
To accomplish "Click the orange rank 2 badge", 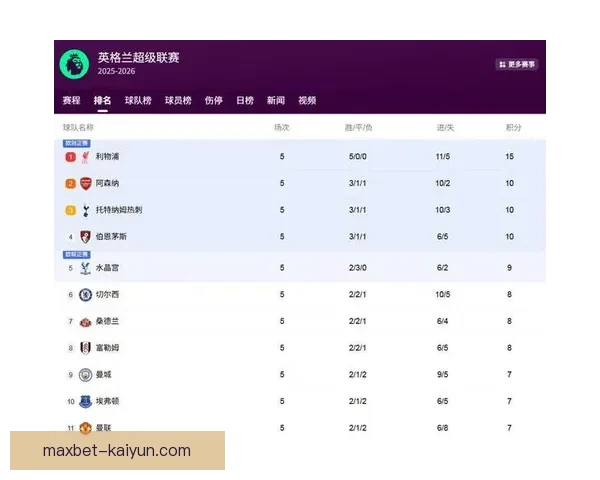I will tap(70, 184).
